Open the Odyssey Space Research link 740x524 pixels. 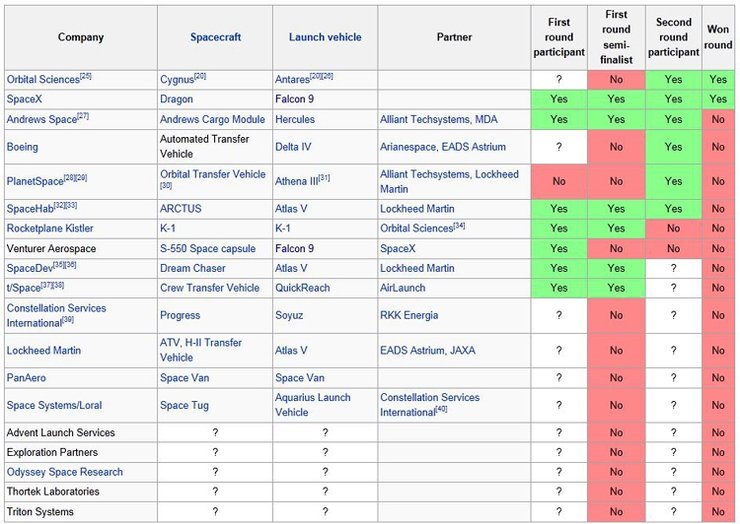pos(65,472)
